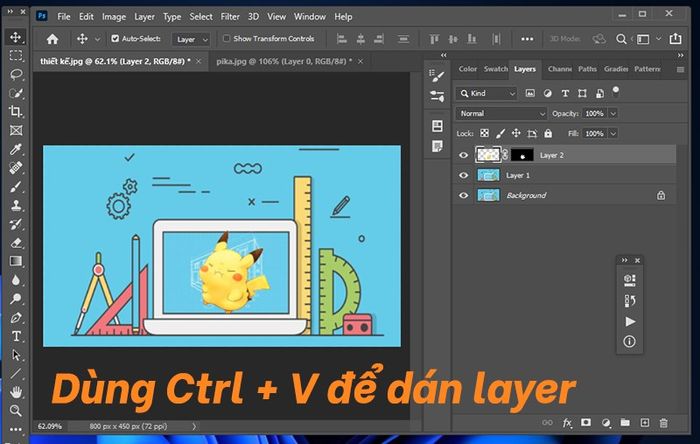The height and width of the screenshot is (444, 700).
Task: Open the Kind filter dropdown
Action: pyautogui.click(x=487, y=93)
